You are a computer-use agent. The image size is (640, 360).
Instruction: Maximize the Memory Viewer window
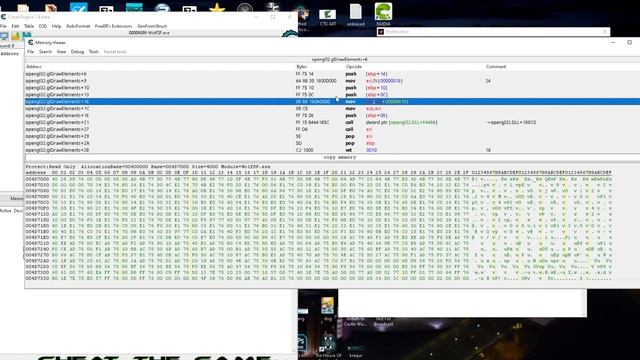[629, 42]
